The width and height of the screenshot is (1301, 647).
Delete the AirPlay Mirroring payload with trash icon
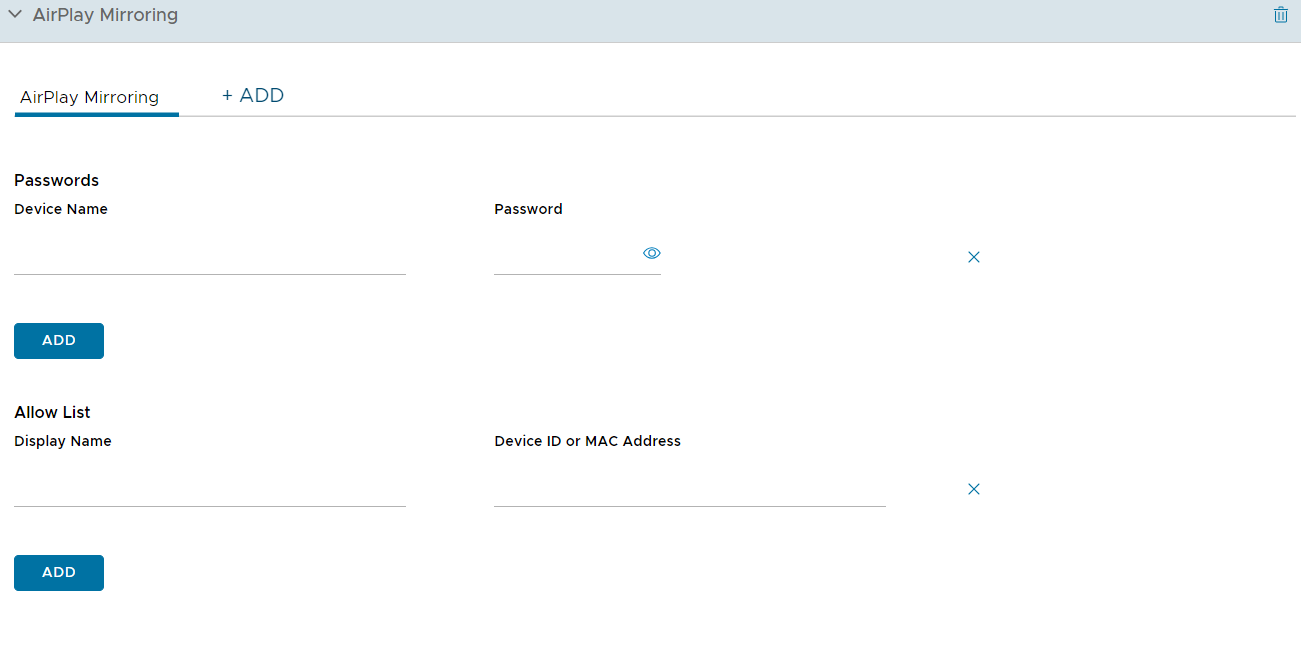pyautogui.click(x=1280, y=15)
